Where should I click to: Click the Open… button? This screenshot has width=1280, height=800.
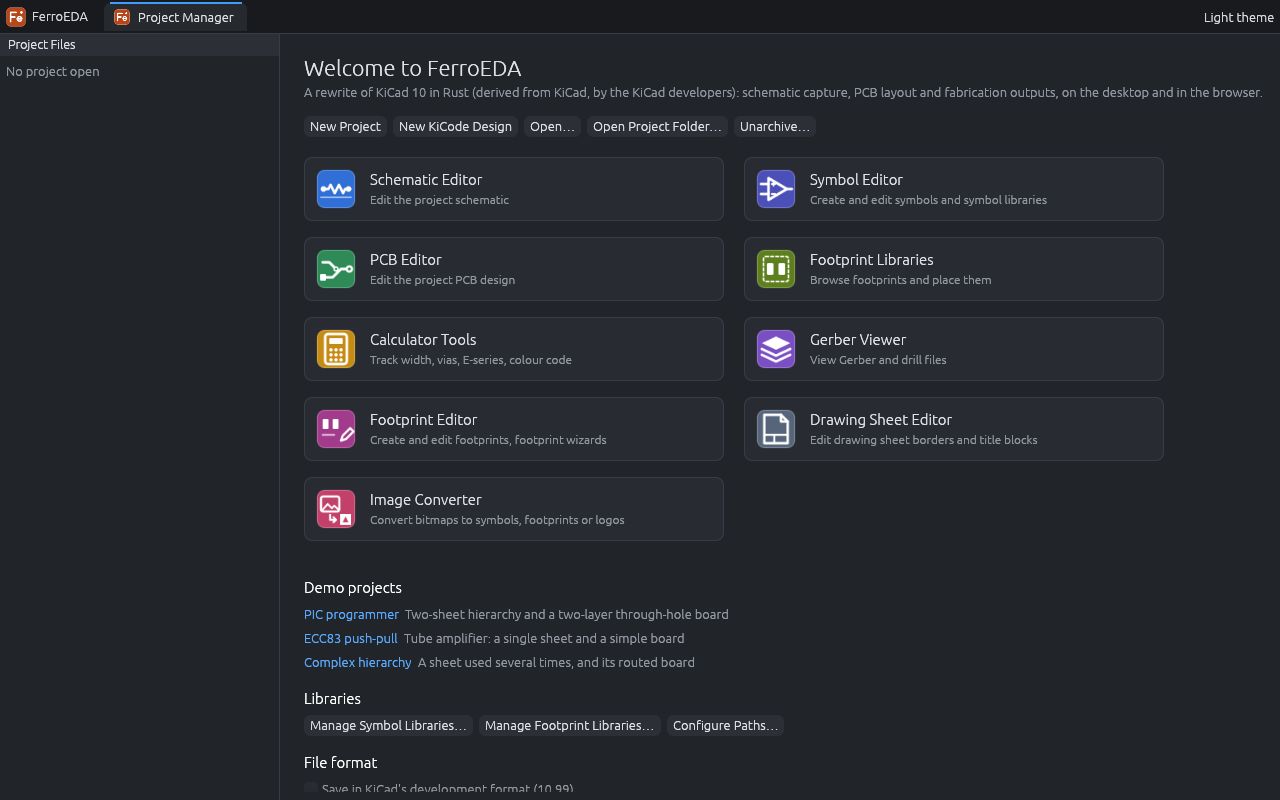[x=552, y=126]
